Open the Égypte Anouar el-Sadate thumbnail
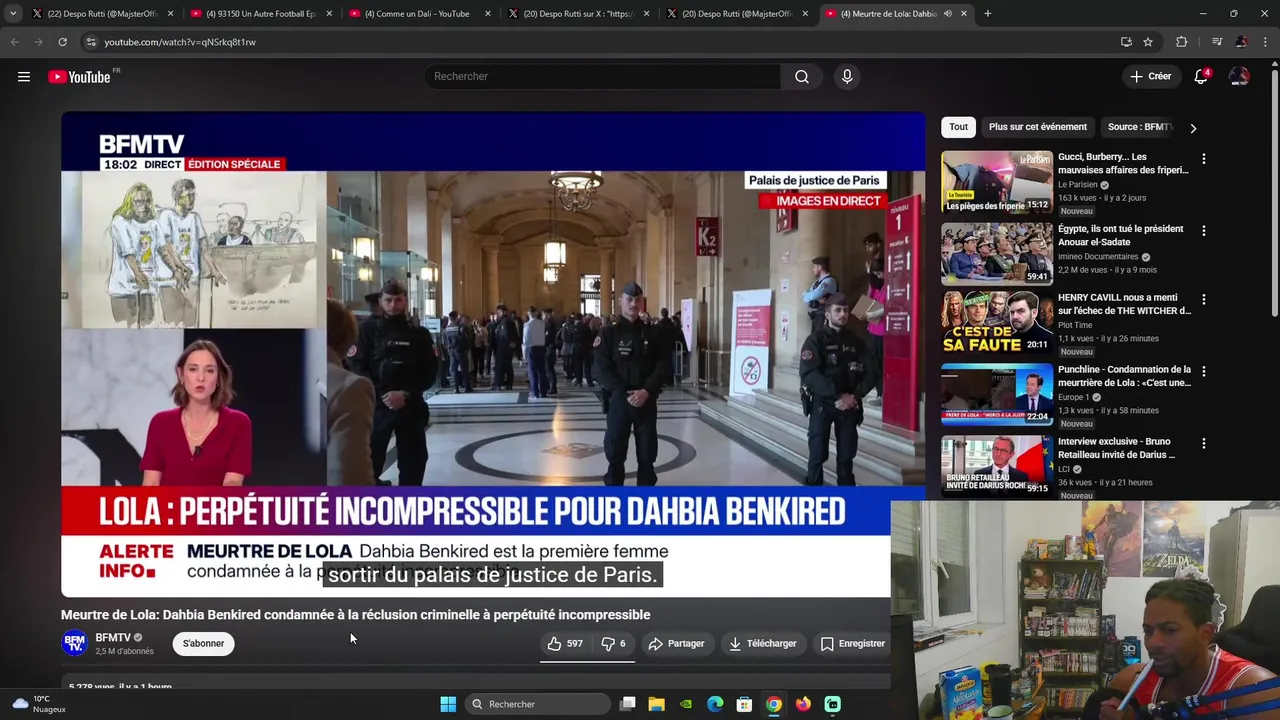This screenshot has height=720, width=1280. coord(997,254)
